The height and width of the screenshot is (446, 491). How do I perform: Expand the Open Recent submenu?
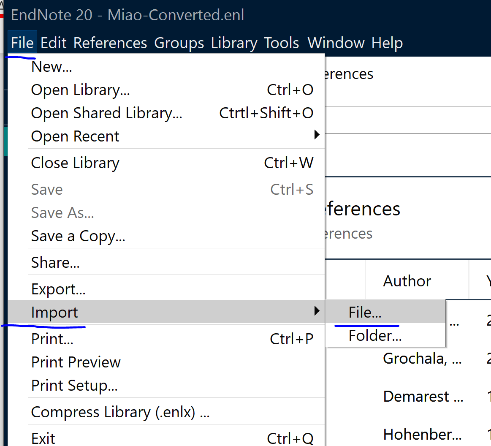tap(167, 136)
